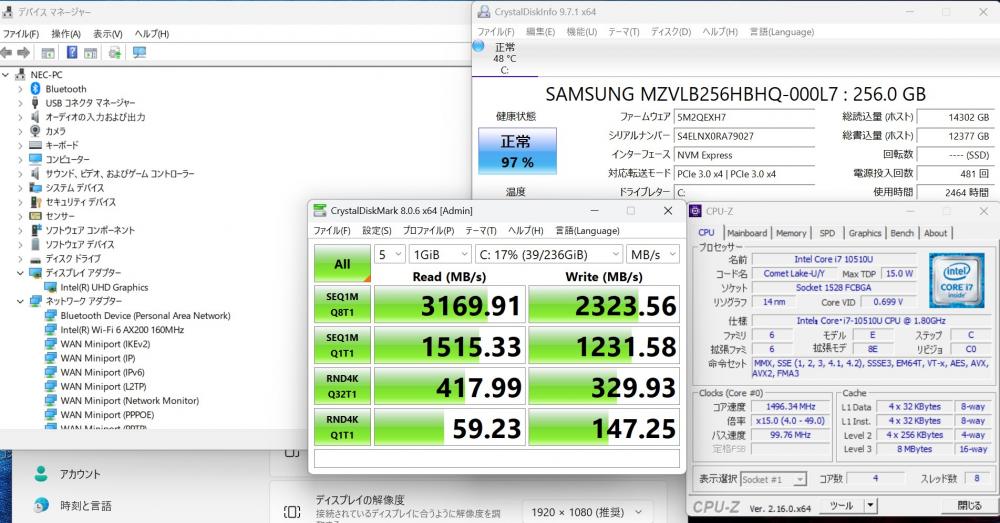Select Intel(R) UHD Graphics adapter entry

104,287
